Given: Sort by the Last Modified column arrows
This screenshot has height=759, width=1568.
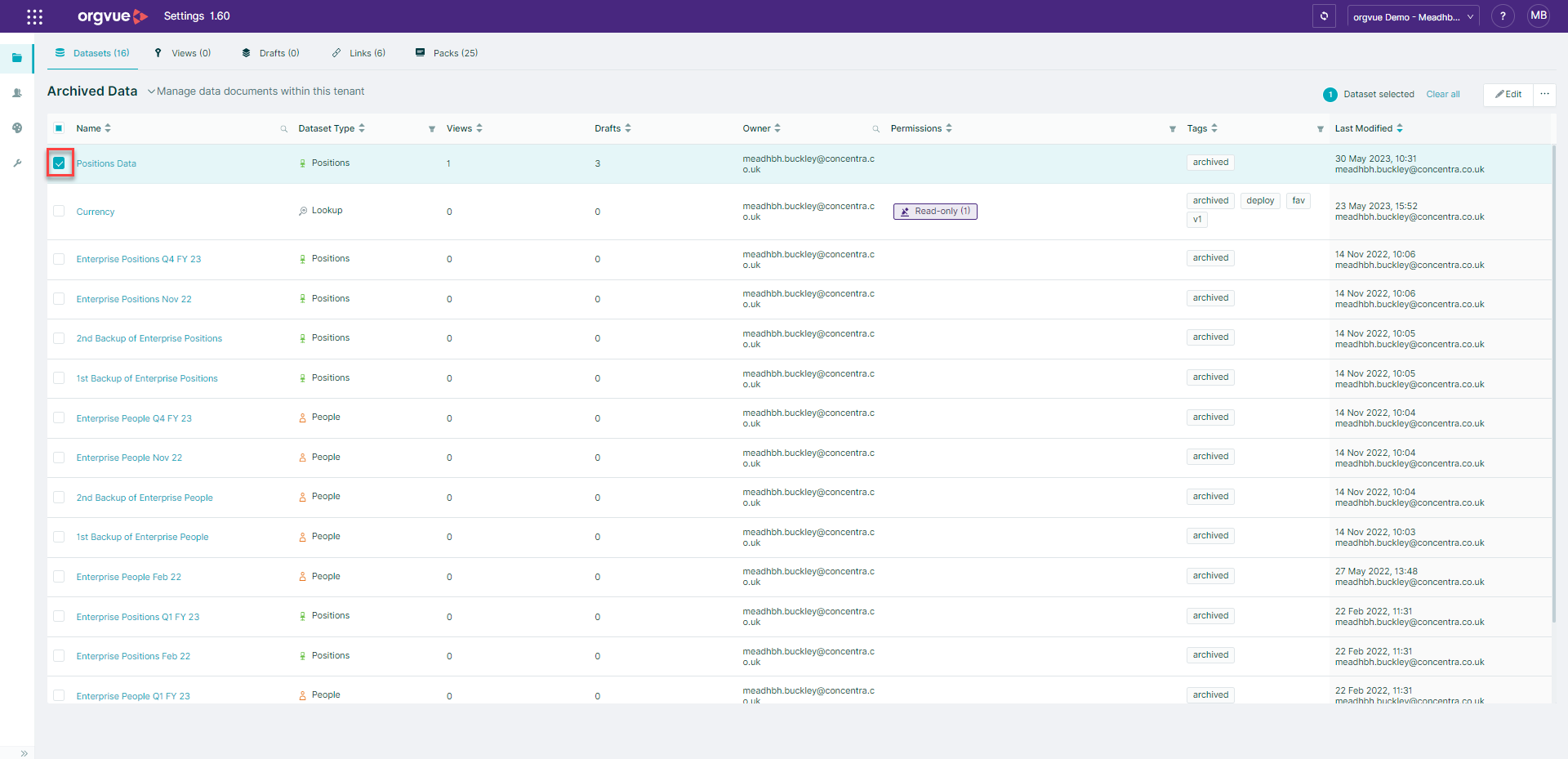Looking at the screenshot, I should [1400, 128].
